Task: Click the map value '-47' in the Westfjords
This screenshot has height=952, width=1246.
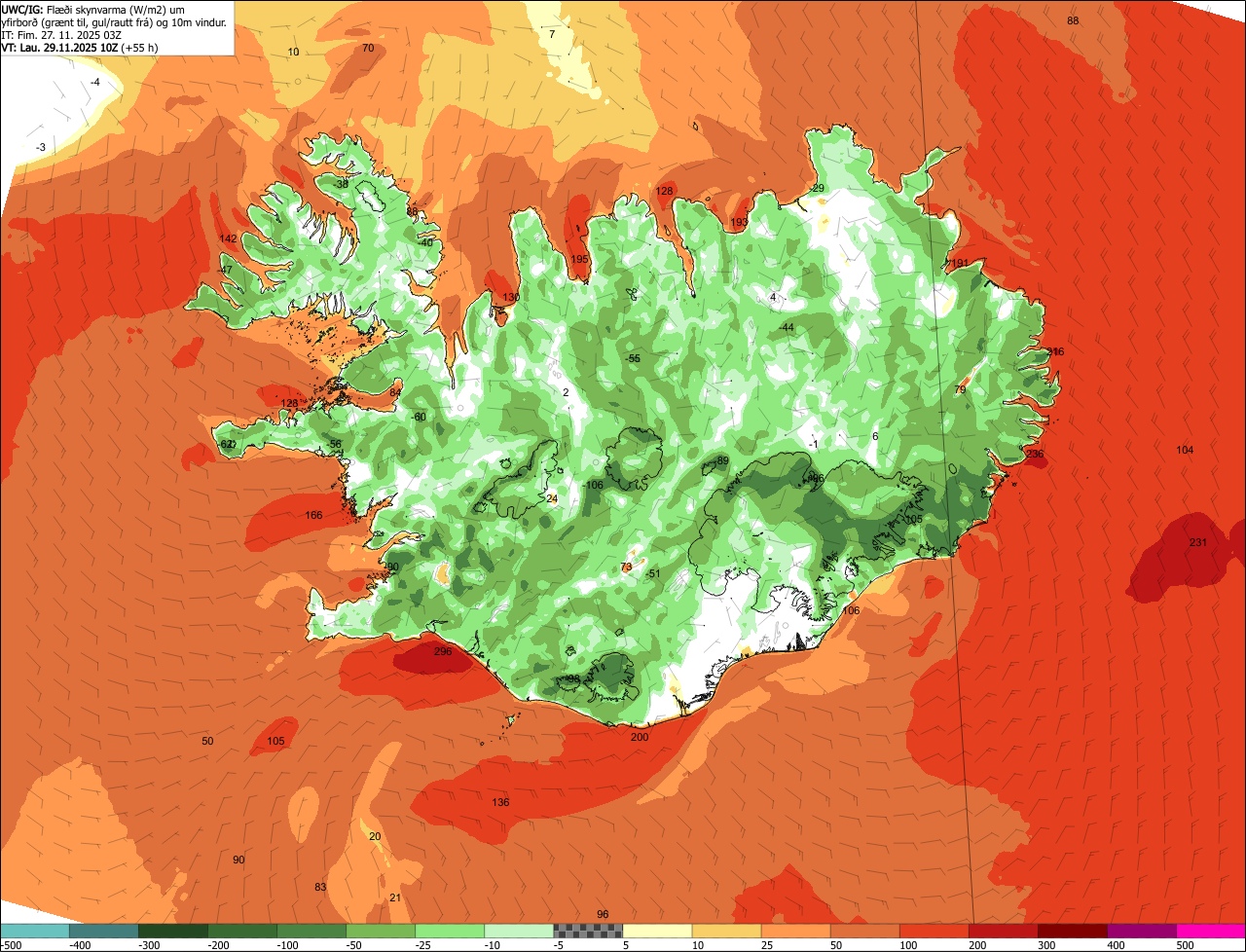Action: pyautogui.click(x=226, y=271)
